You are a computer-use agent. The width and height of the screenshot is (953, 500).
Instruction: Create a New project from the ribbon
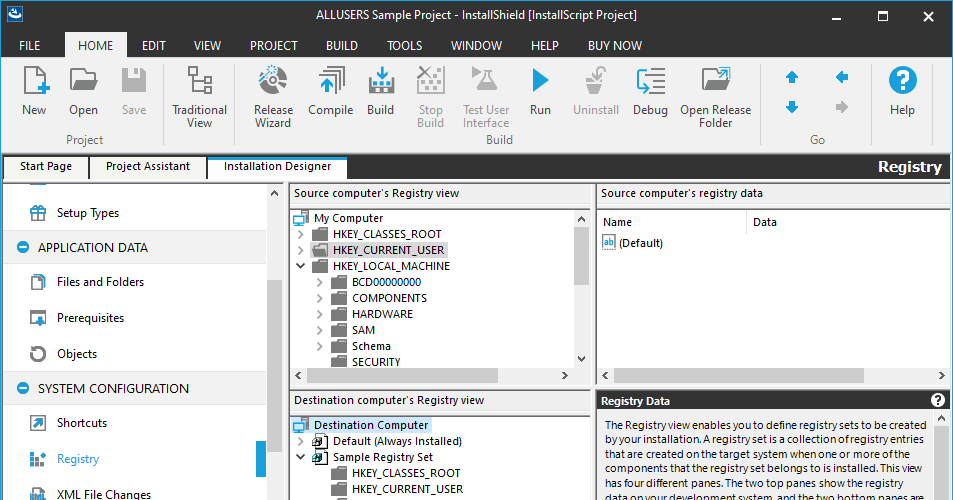pyautogui.click(x=34, y=91)
